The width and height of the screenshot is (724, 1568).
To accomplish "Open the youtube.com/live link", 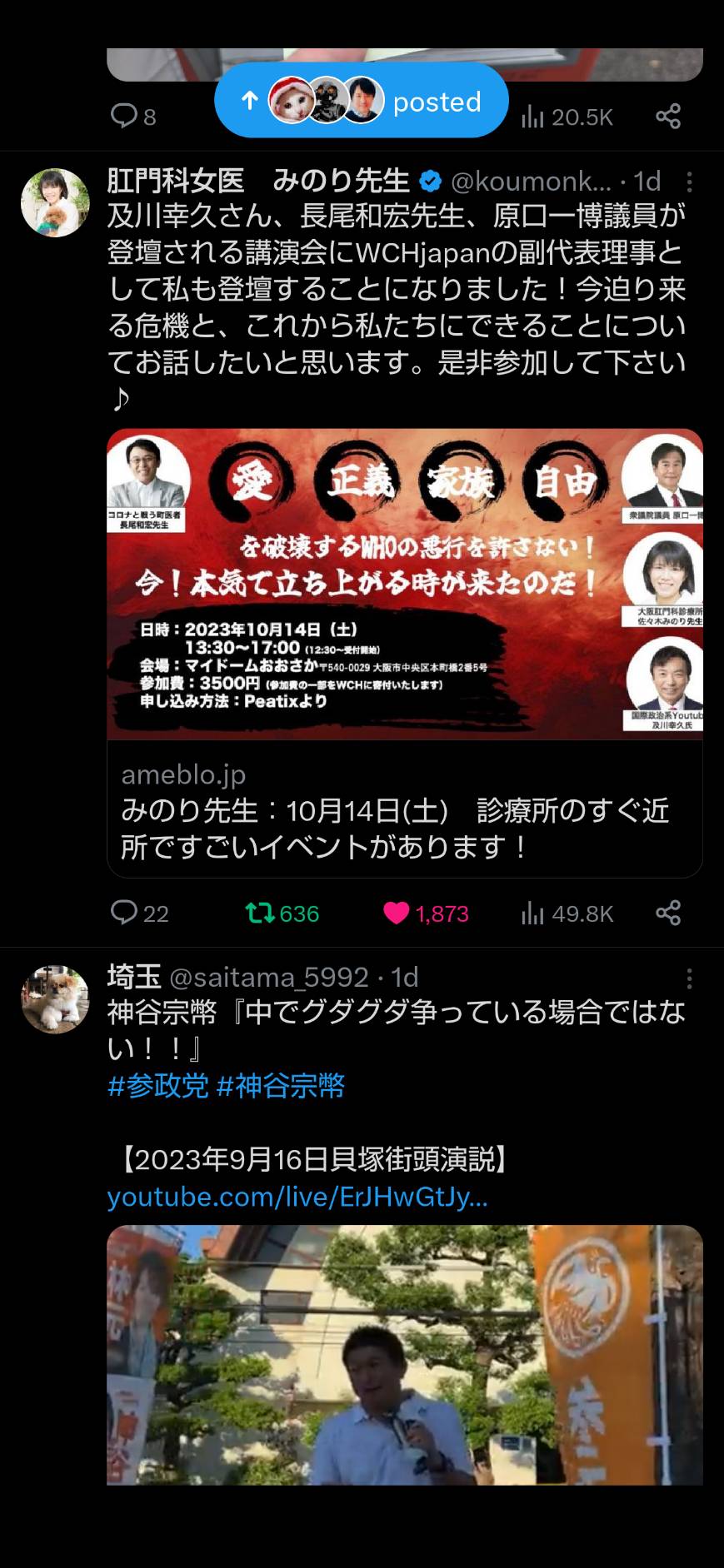I will coord(297,1197).
